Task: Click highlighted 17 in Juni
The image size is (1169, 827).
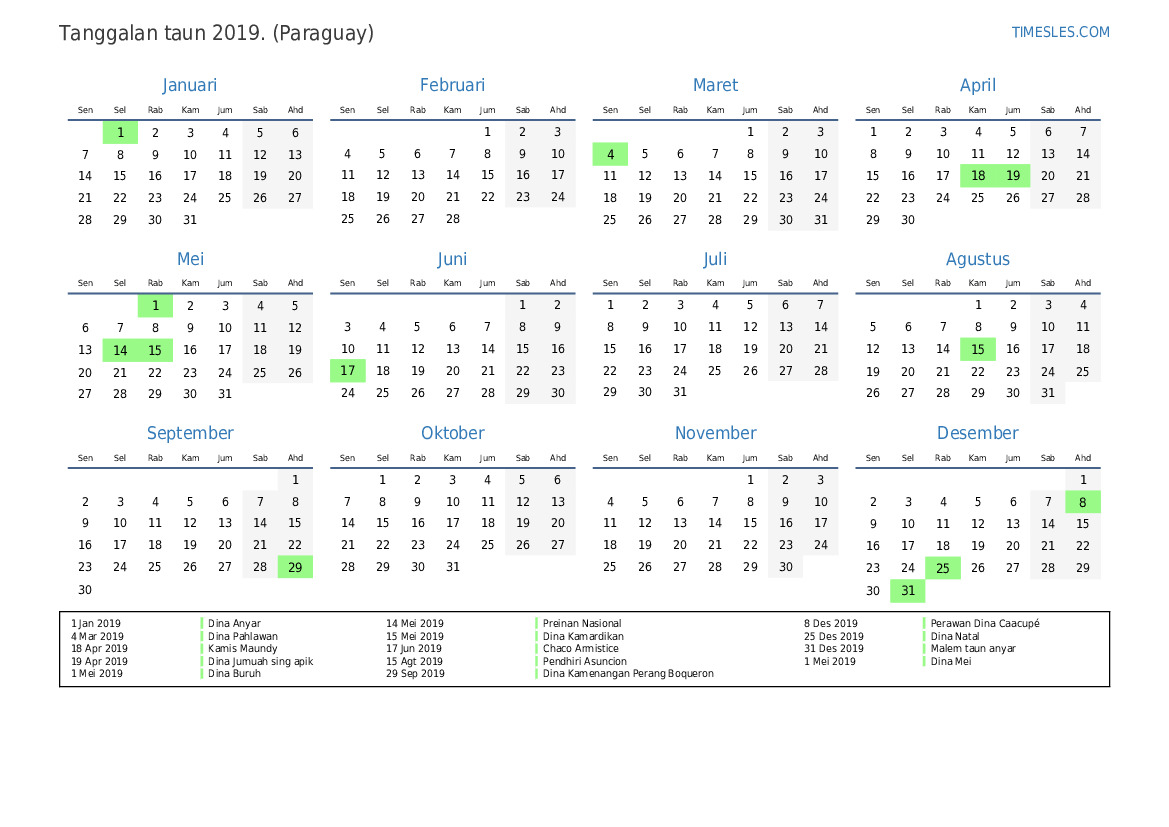Action: pos(347,371)
